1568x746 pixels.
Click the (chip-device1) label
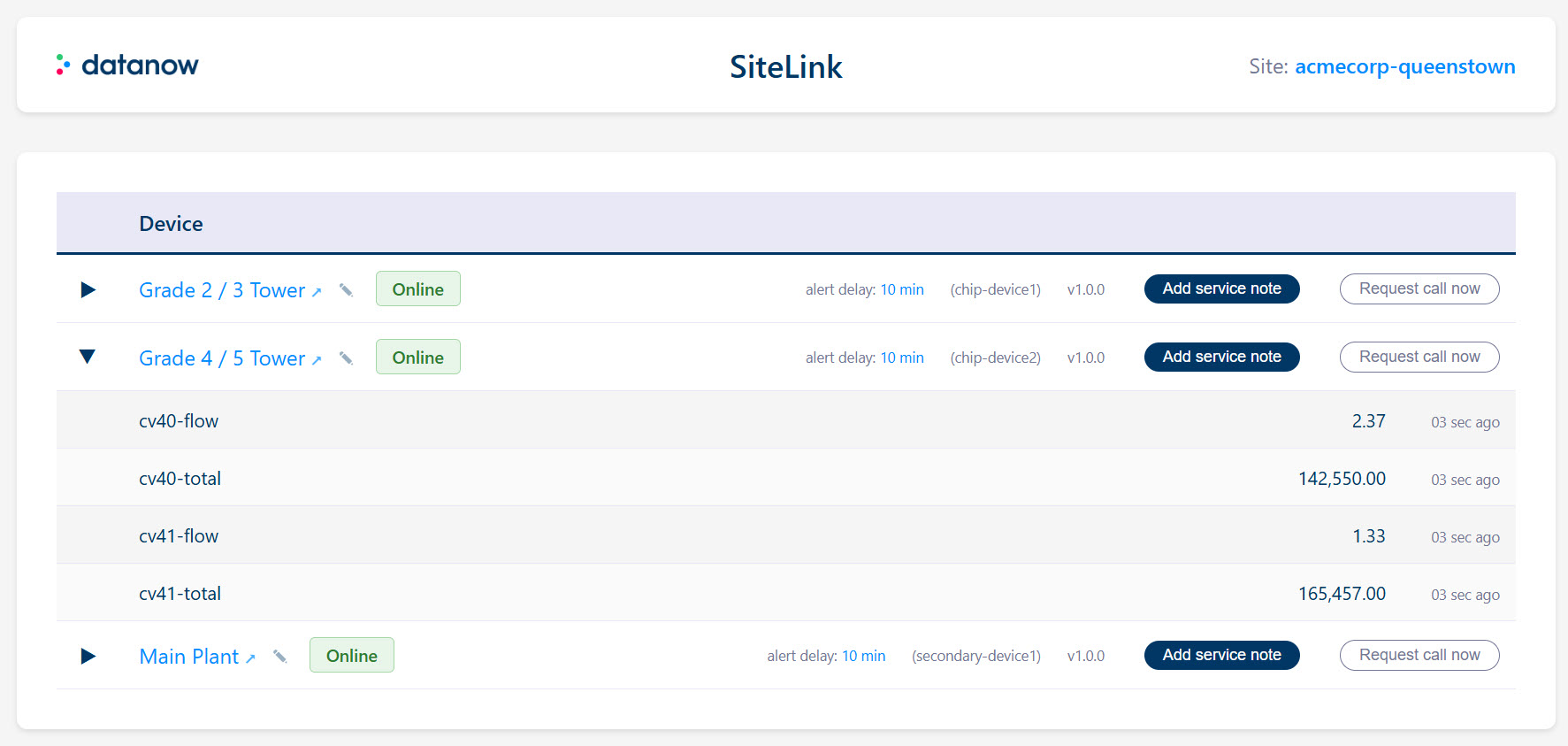pyautogui.click(x=996, y=289)
